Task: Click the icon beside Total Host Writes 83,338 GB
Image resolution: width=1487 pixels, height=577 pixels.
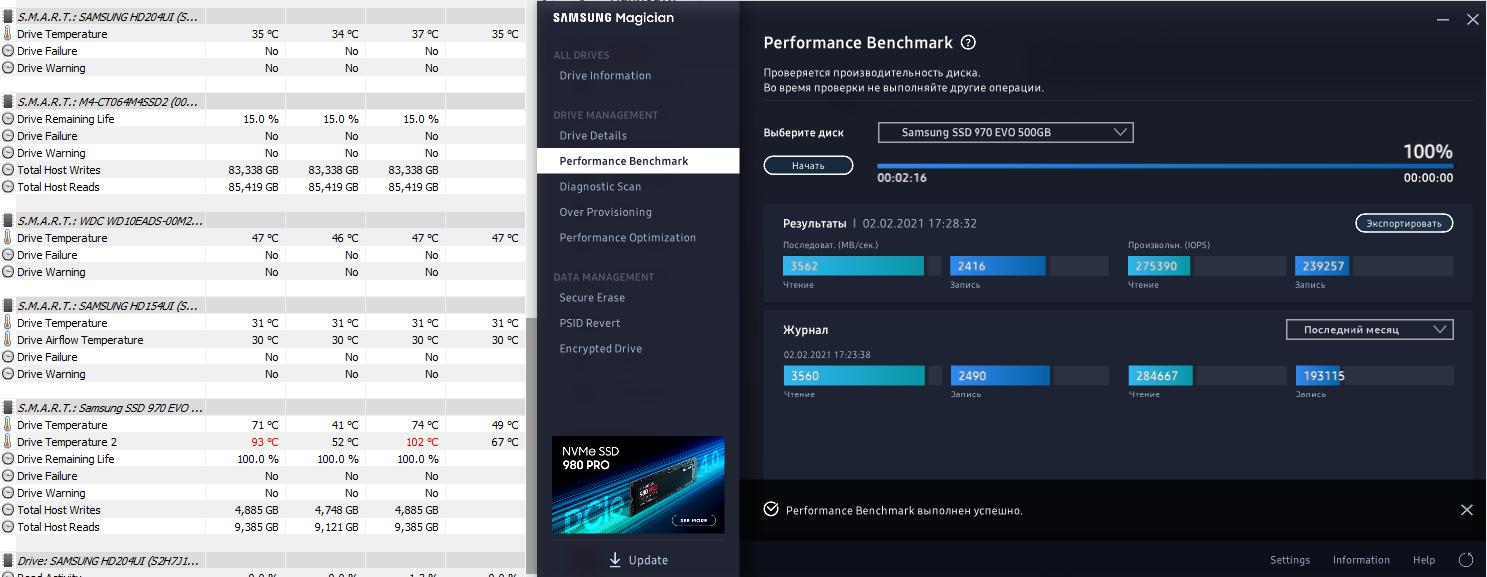Action: coord(8,170)
